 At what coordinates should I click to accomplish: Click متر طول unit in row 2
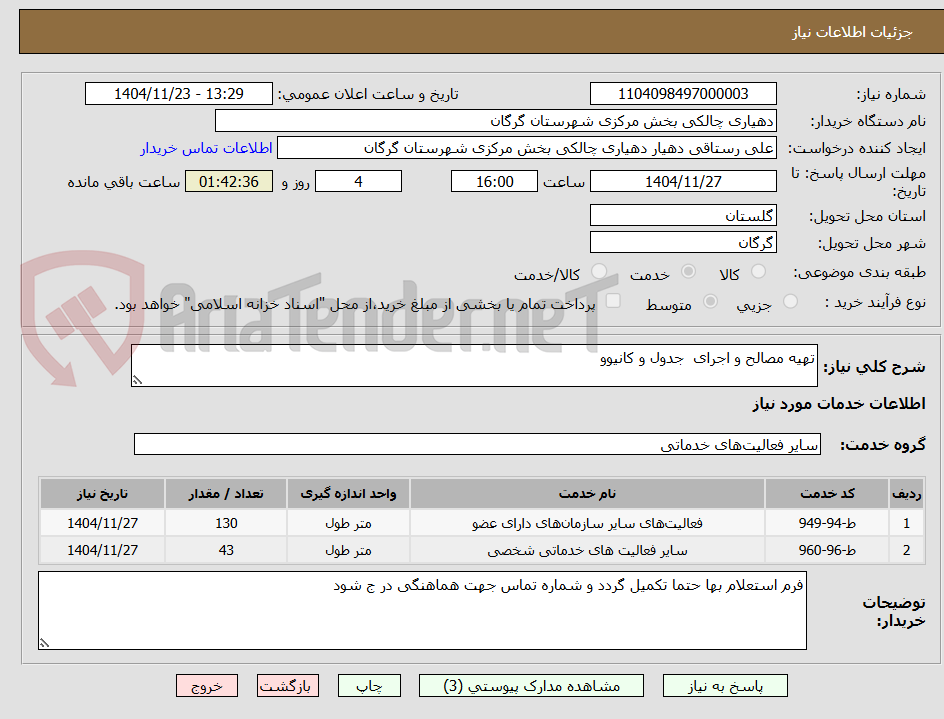(x=349, y=550)
